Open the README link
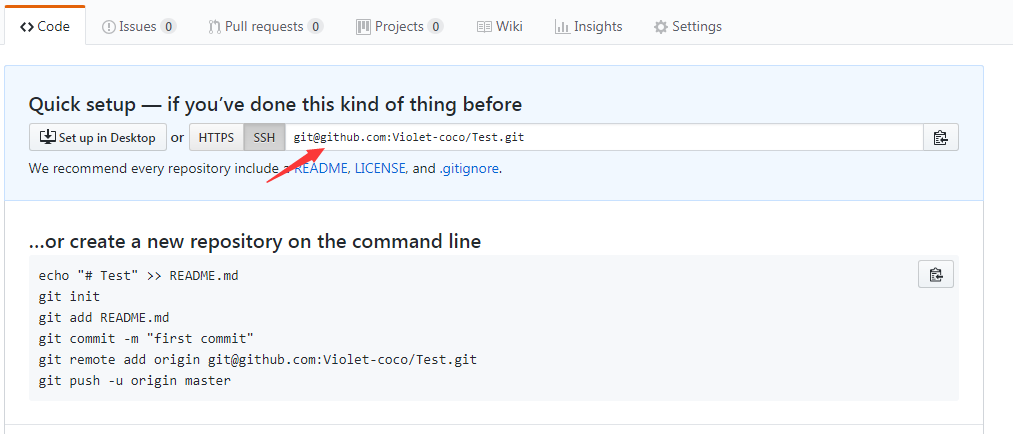 pyautogui.click(x=322, y=169)
